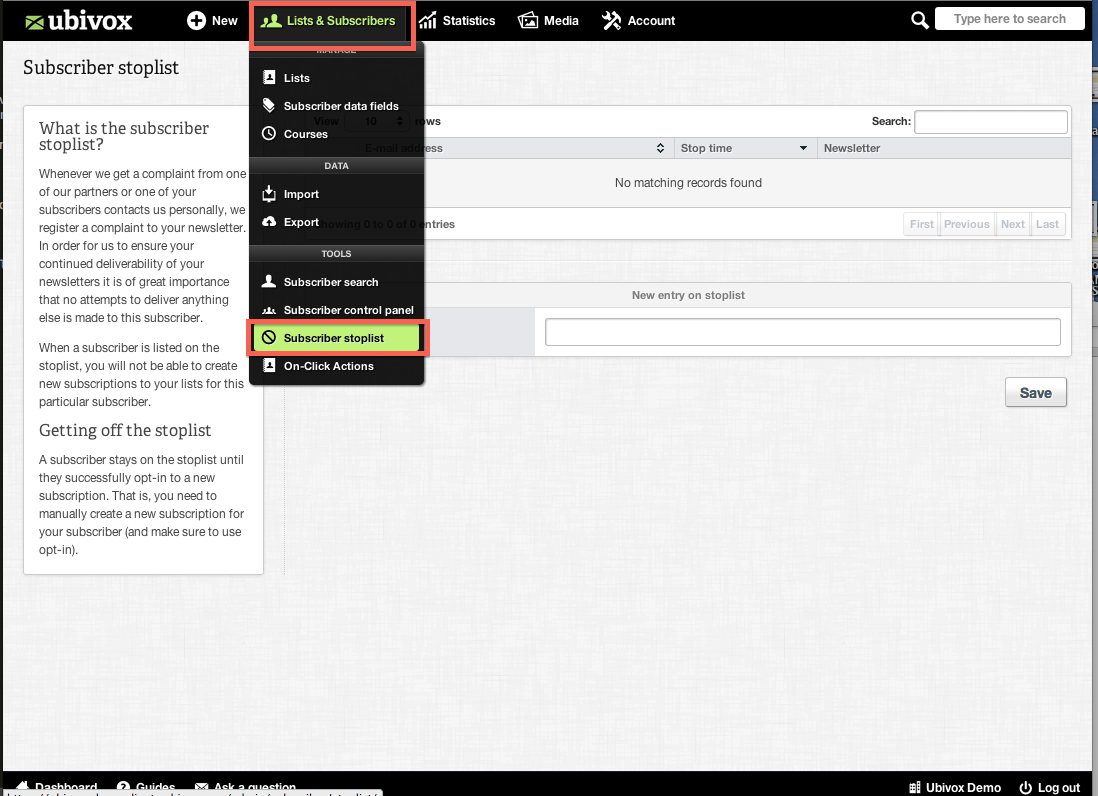Open the New menu
The width and height of the screenshot is (1098, 796).
tap(212, 20)
